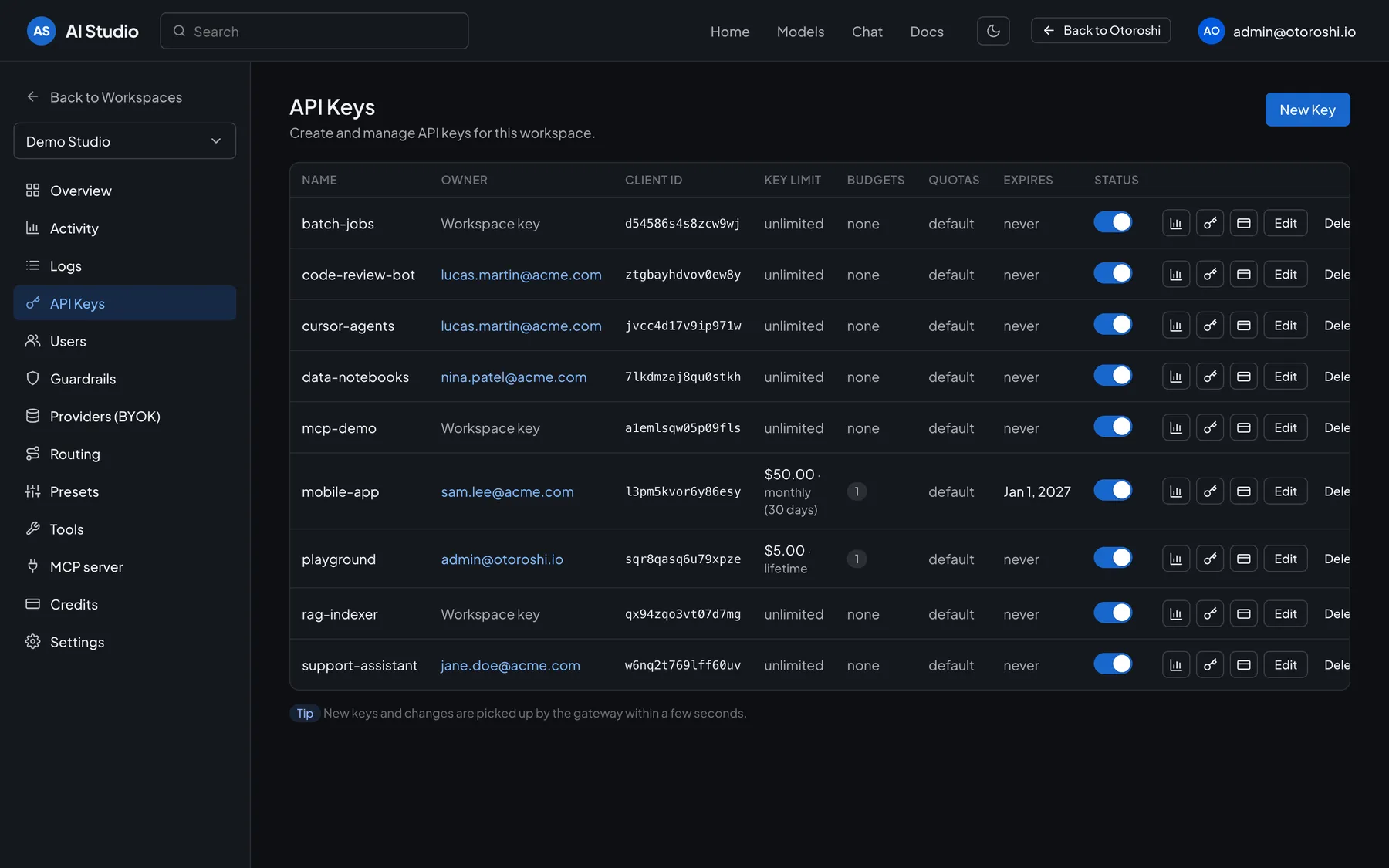Go Back to Workspaces
This screenshot has width=1389, height=868.
[104, 97]
